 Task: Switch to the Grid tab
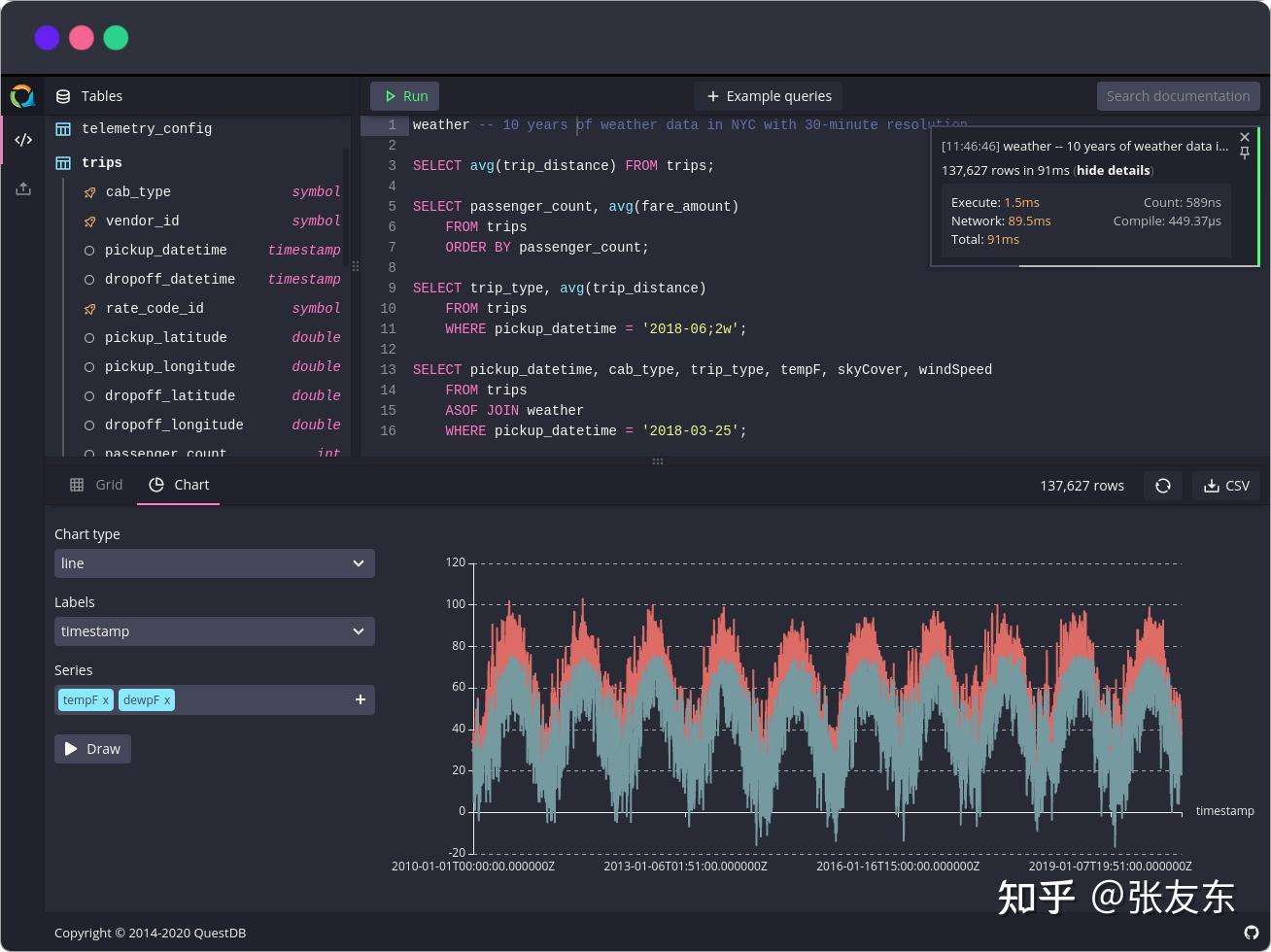[108, 485]
